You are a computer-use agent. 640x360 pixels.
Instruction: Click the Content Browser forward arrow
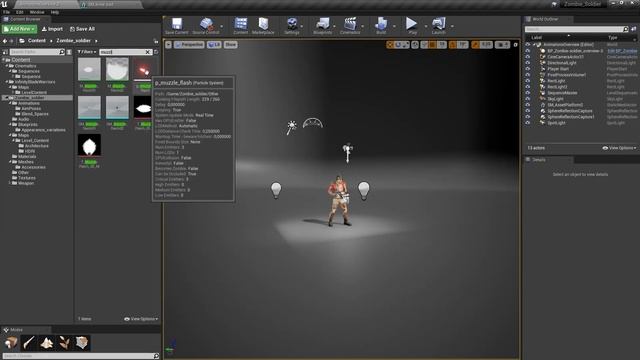(x=11, y=41)
